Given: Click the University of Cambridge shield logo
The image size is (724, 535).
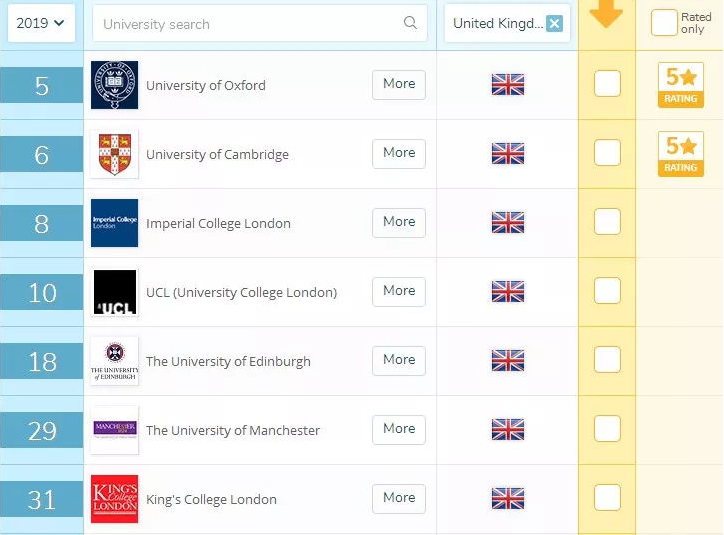Looking at the screenshot, I should (x=115, y=154).
